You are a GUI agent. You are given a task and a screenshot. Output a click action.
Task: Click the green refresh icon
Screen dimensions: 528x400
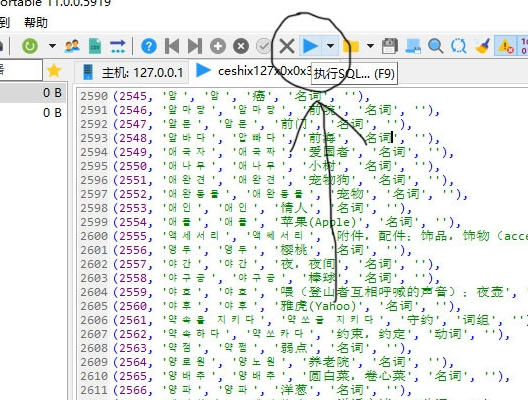30,46
